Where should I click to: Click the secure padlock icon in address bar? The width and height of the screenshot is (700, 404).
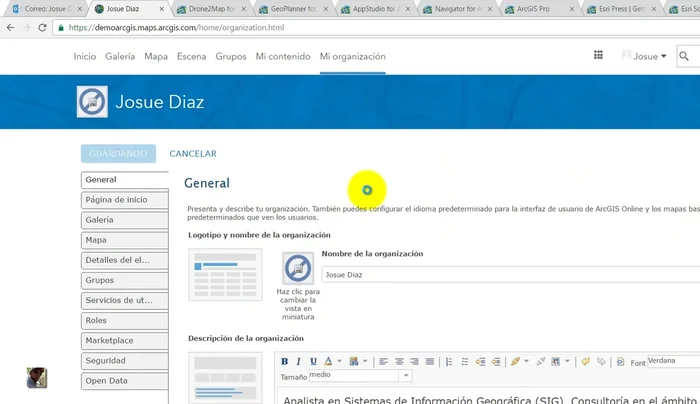[x=61, y=28]
